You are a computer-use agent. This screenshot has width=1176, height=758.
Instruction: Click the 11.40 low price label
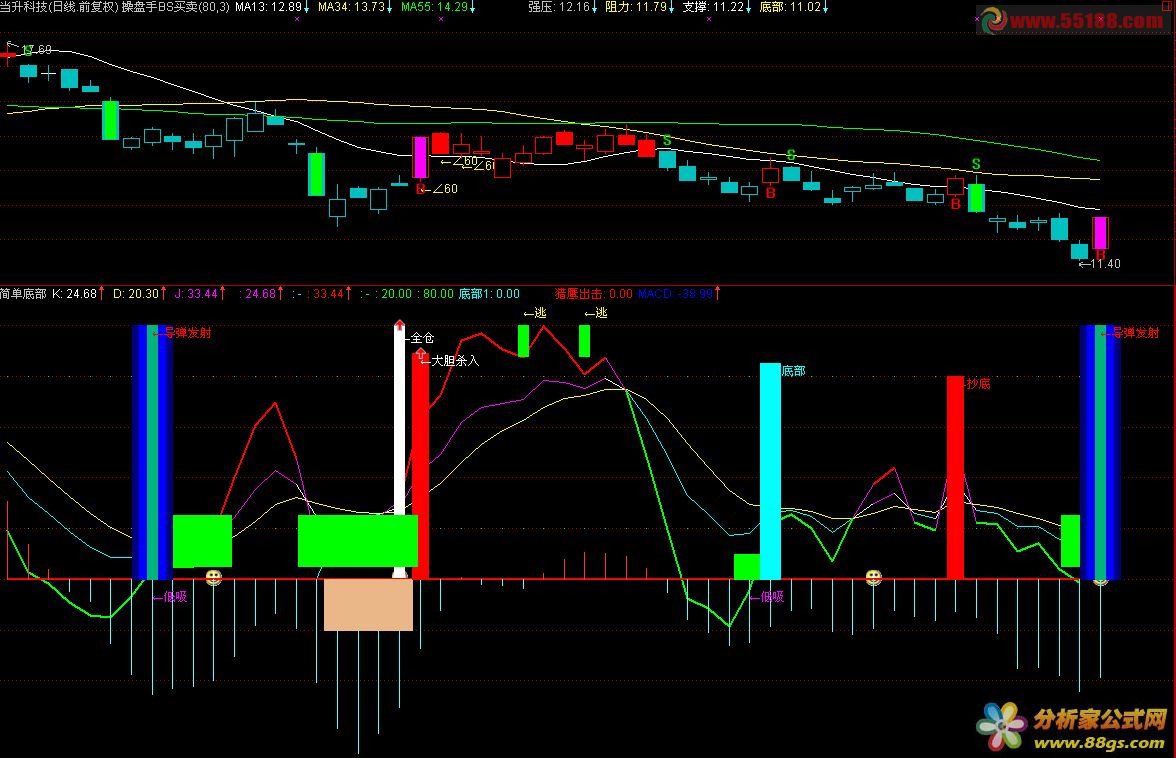1105,264
